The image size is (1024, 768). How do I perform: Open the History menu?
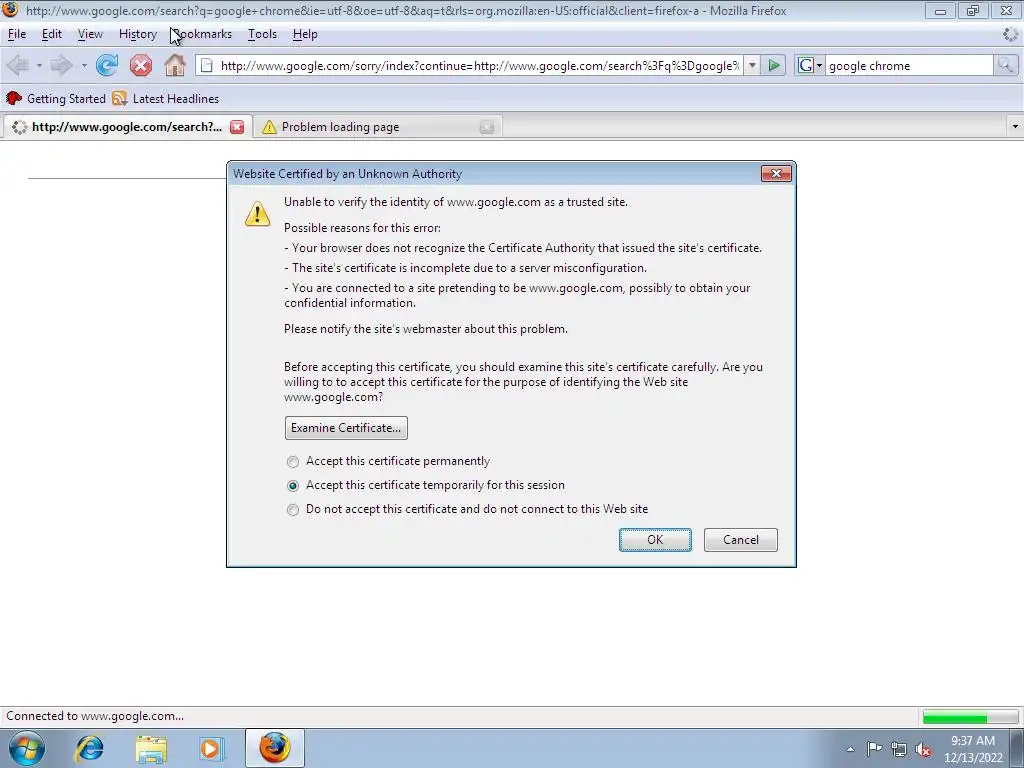tap(138, 34)
